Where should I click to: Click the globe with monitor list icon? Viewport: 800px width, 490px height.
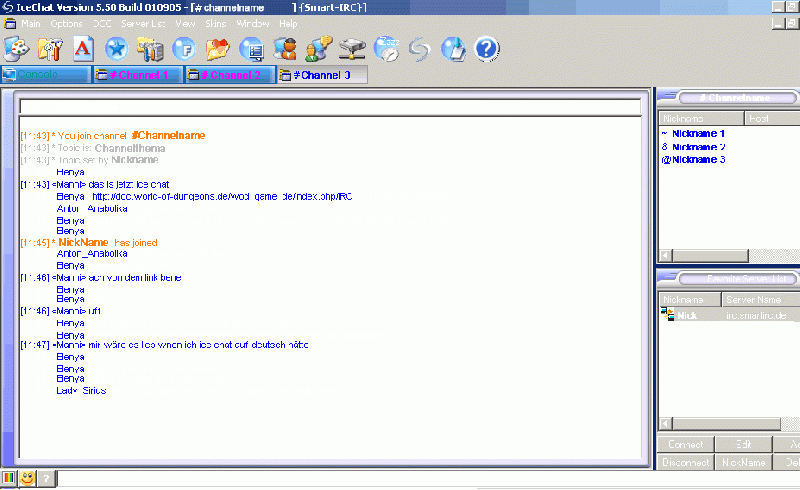click(252, 49)
